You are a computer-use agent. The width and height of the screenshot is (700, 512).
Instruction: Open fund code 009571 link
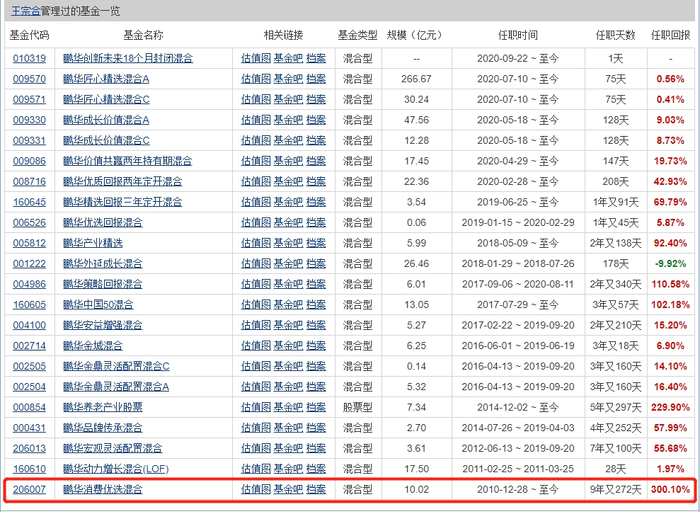pos(29,100)
